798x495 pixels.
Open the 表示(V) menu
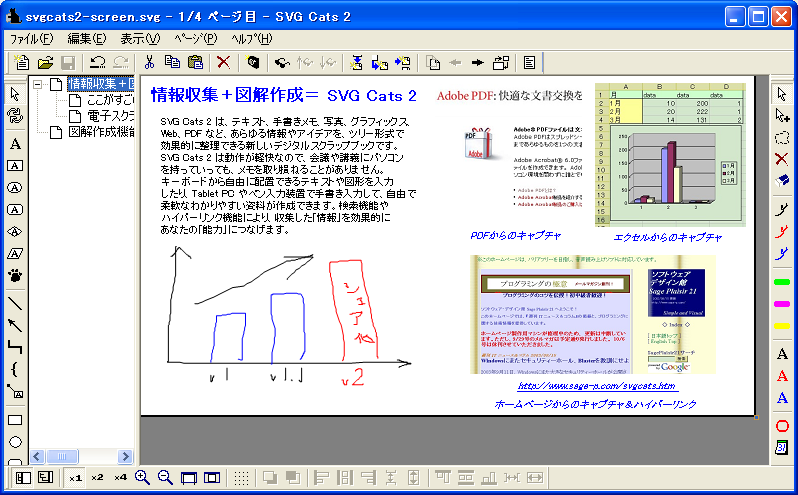(139, 39)
